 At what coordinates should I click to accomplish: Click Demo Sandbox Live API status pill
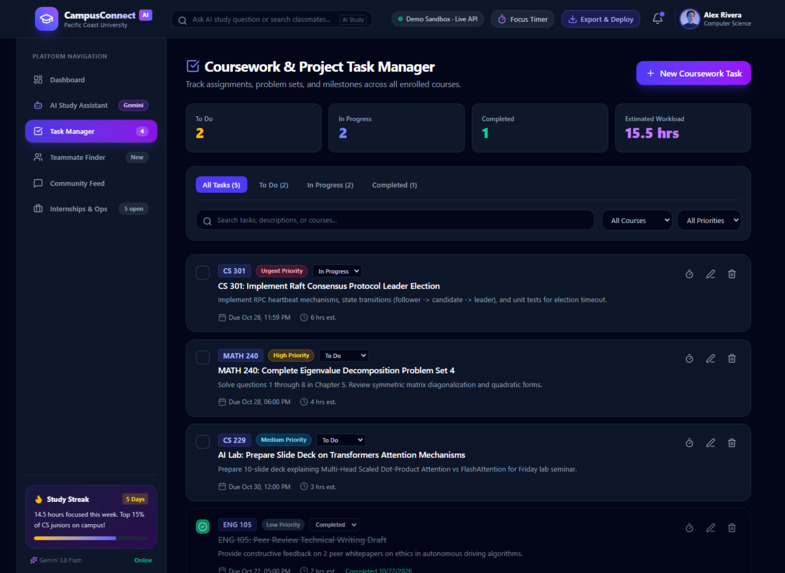click(438, 19)
